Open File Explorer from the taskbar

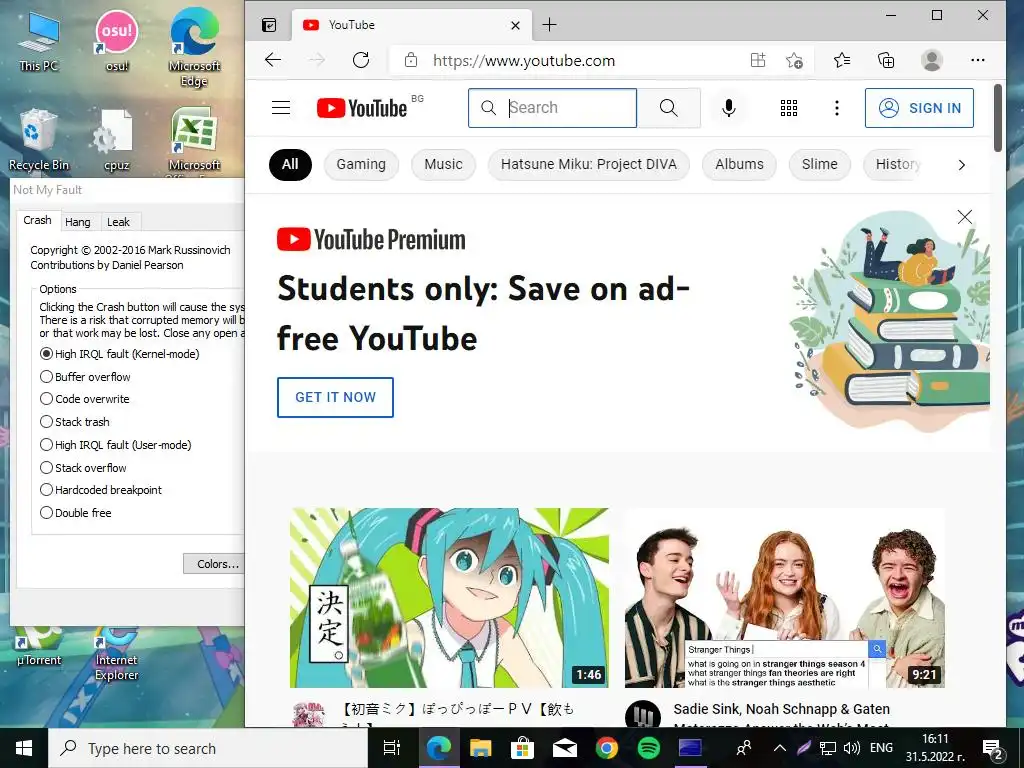(481, 748)
